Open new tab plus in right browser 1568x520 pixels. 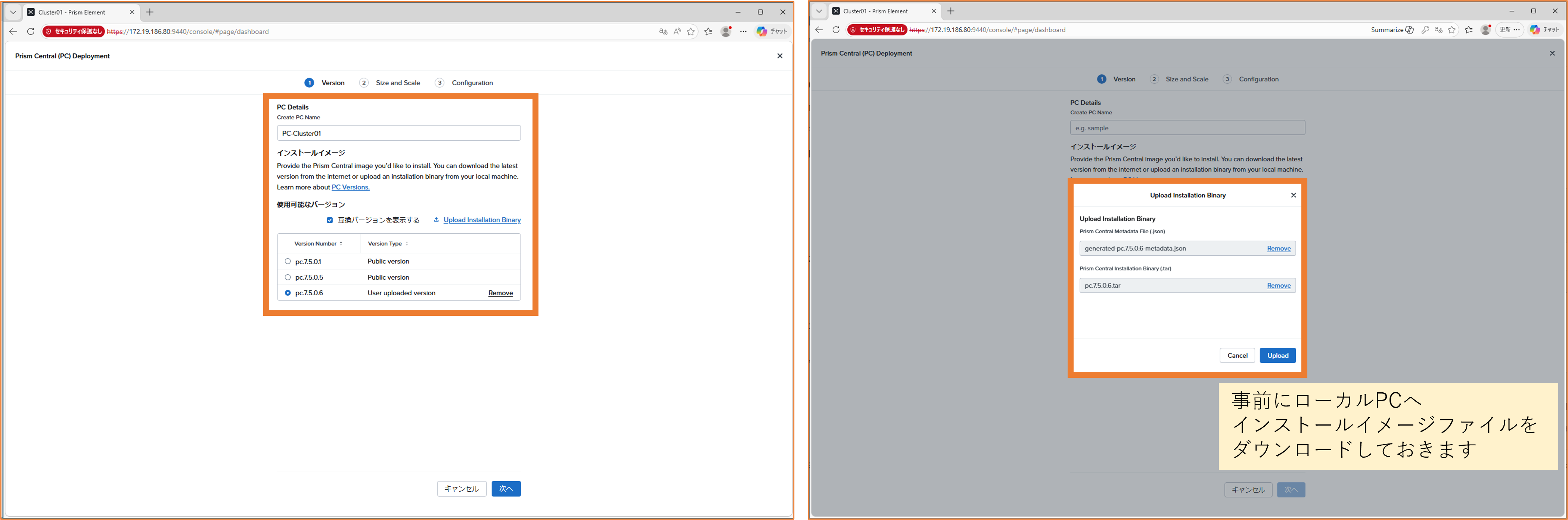(x=951, y=11)
